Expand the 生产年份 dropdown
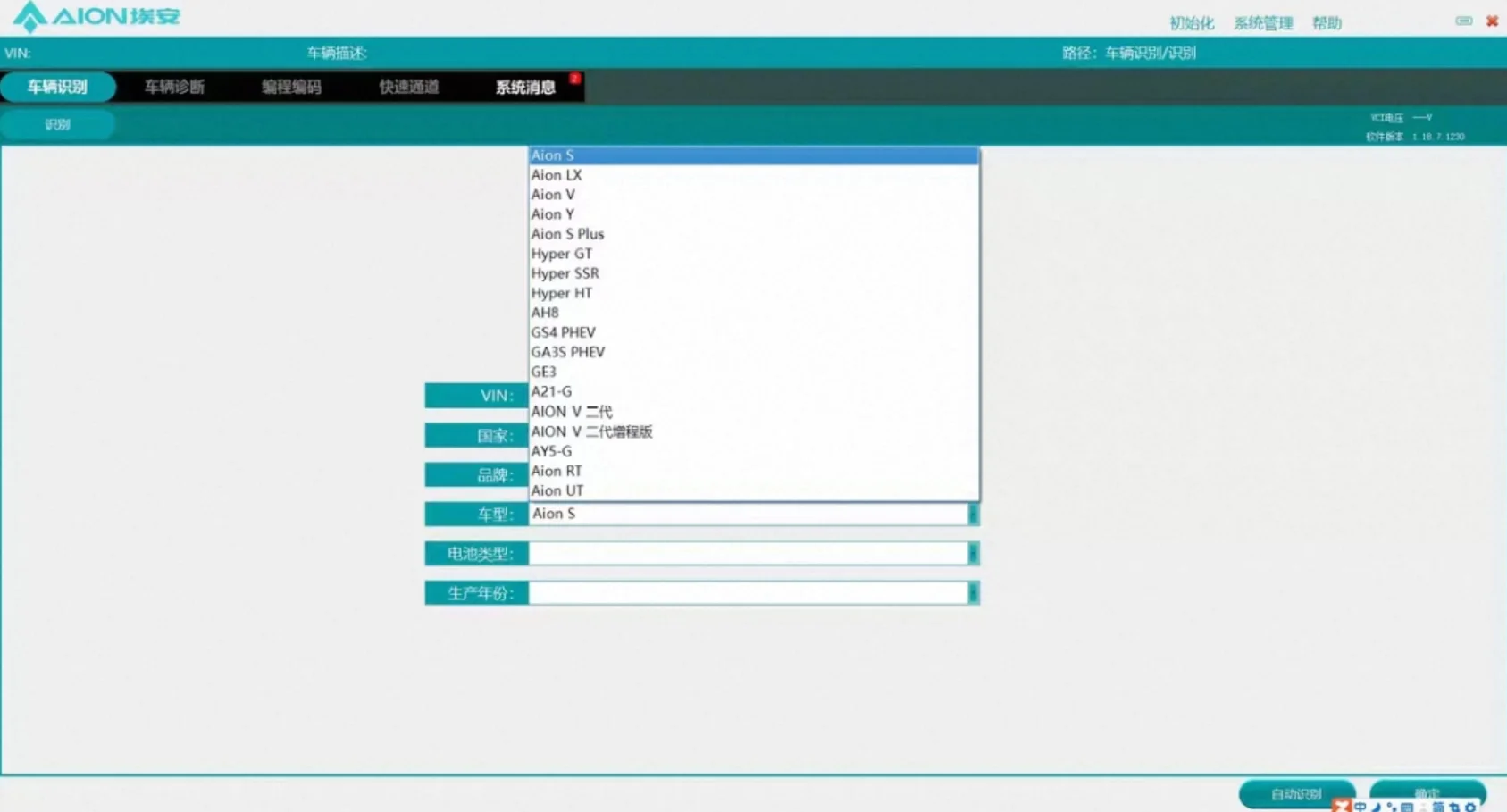 pyautogui.click(x=974, y=593)
